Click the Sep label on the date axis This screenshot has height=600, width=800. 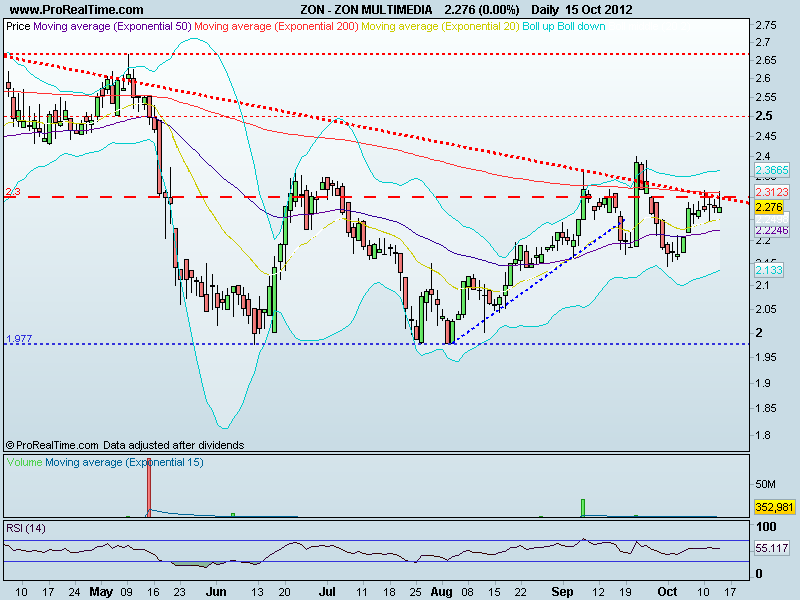(562, 592)
